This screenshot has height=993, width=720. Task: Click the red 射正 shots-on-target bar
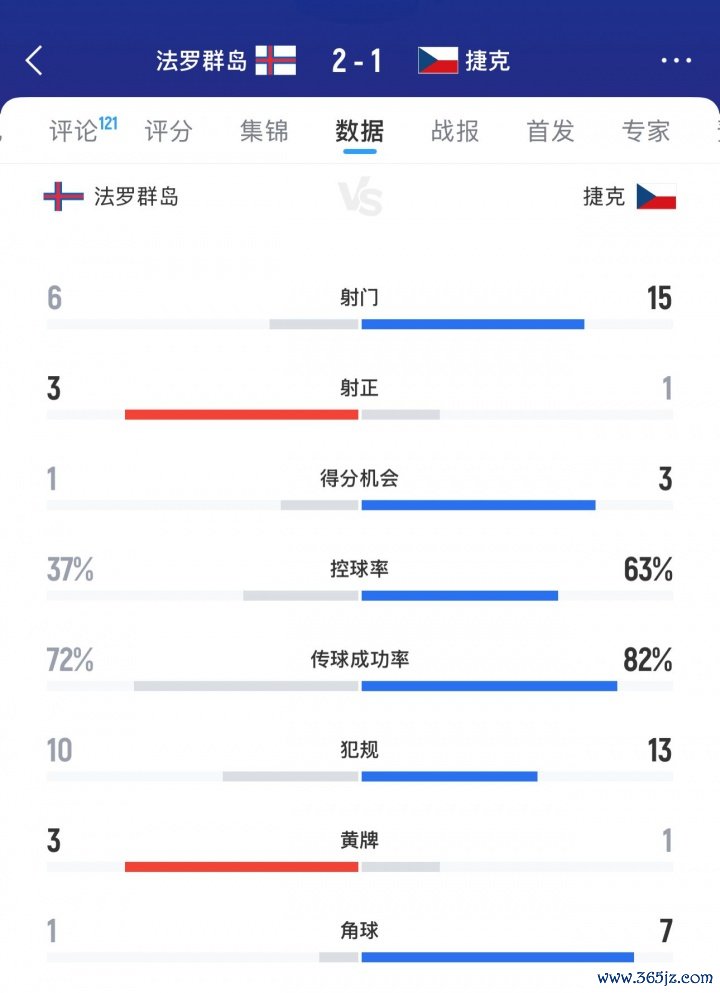(241, 414)
